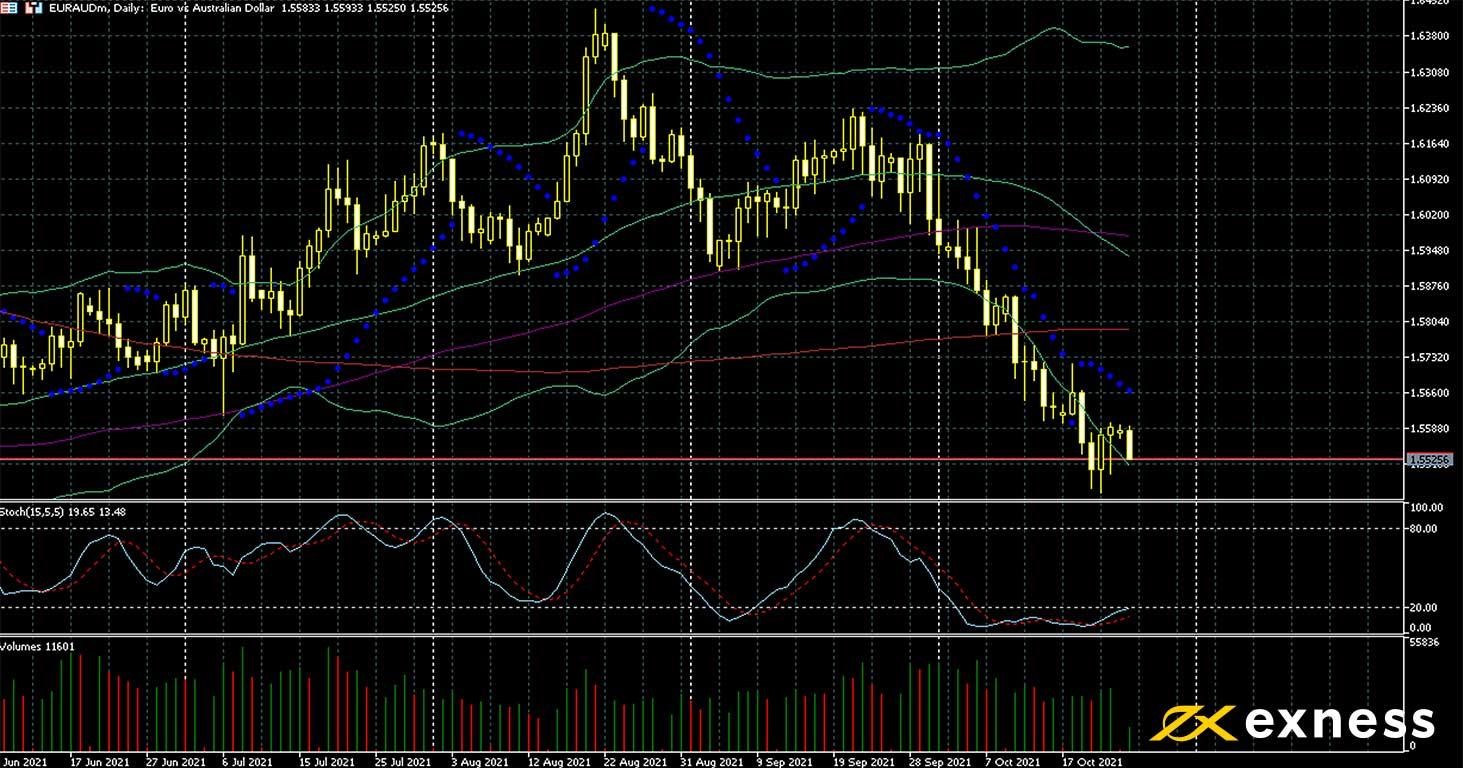Click the 1.56600 price axis label

(1428, 393)
